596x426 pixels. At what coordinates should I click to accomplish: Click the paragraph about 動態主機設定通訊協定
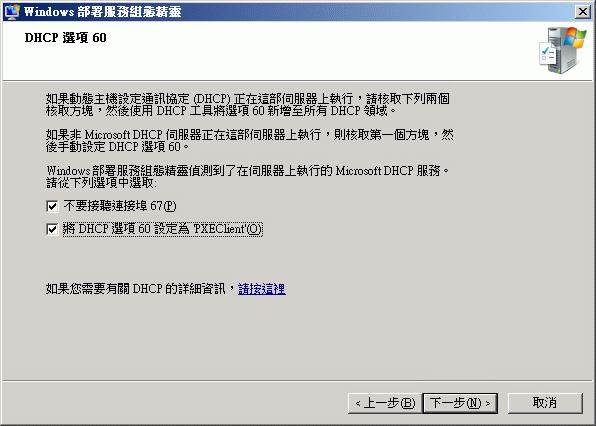pos(247,105)
